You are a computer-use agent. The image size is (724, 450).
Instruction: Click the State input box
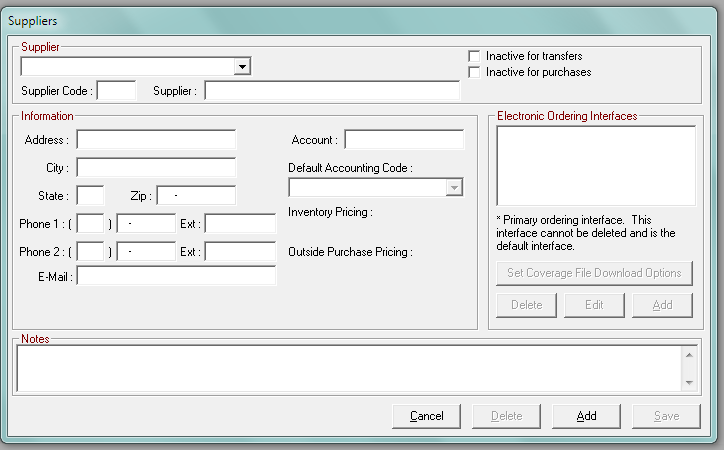tap(90, 196)
